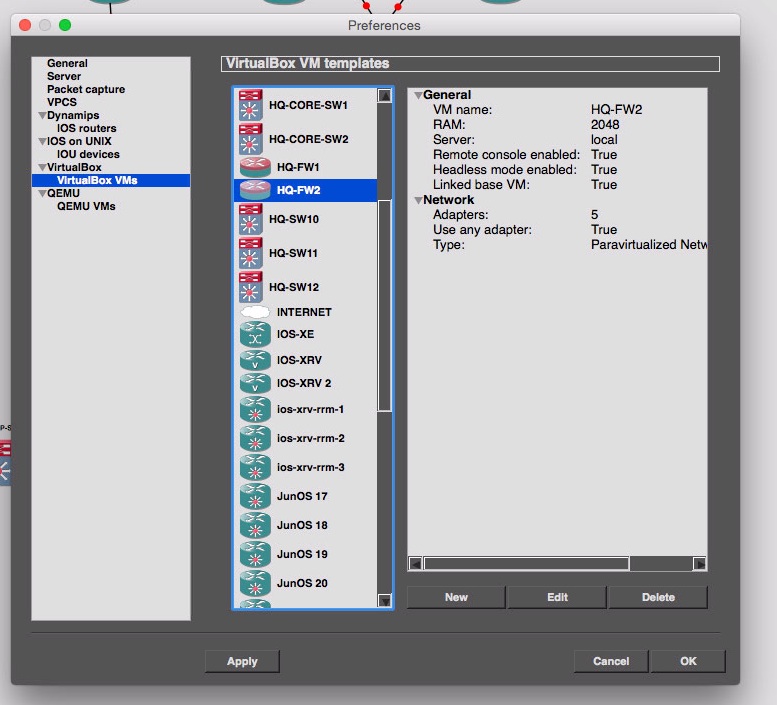Select the HQ-SW10 template name

pyautogui.click(x=294, y=219)
